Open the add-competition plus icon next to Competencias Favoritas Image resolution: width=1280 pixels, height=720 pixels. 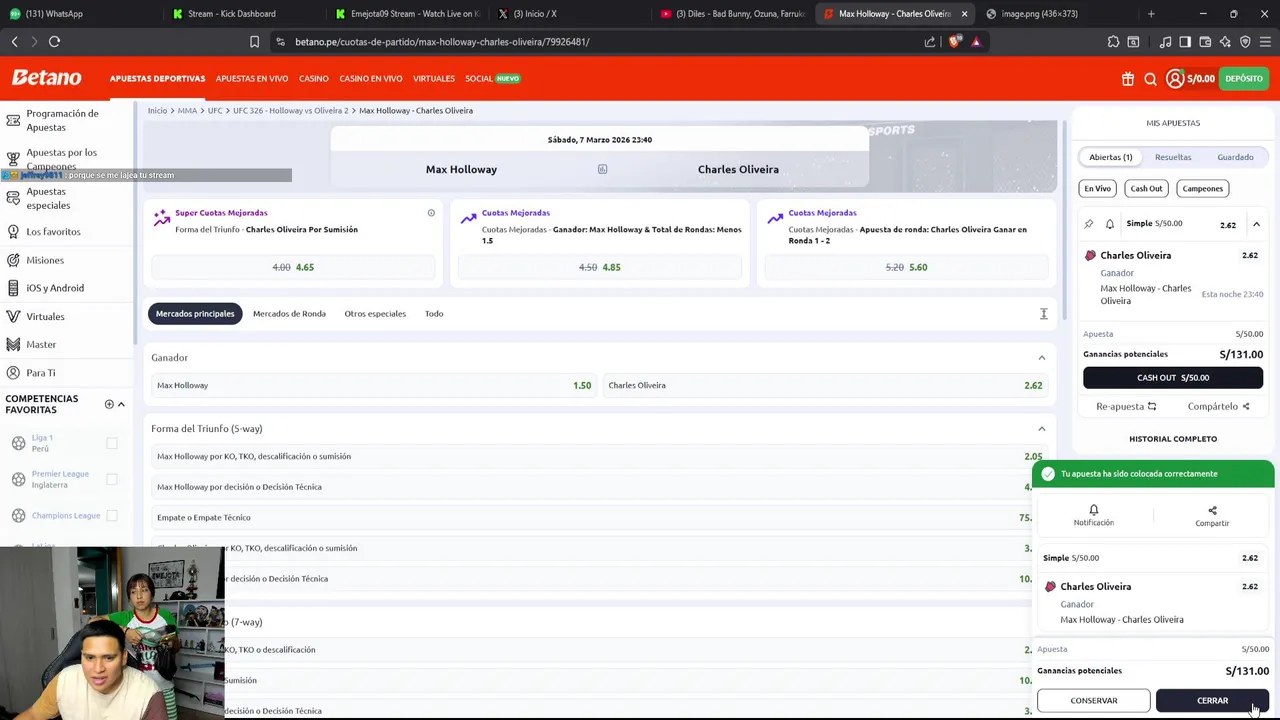[109, 404]
